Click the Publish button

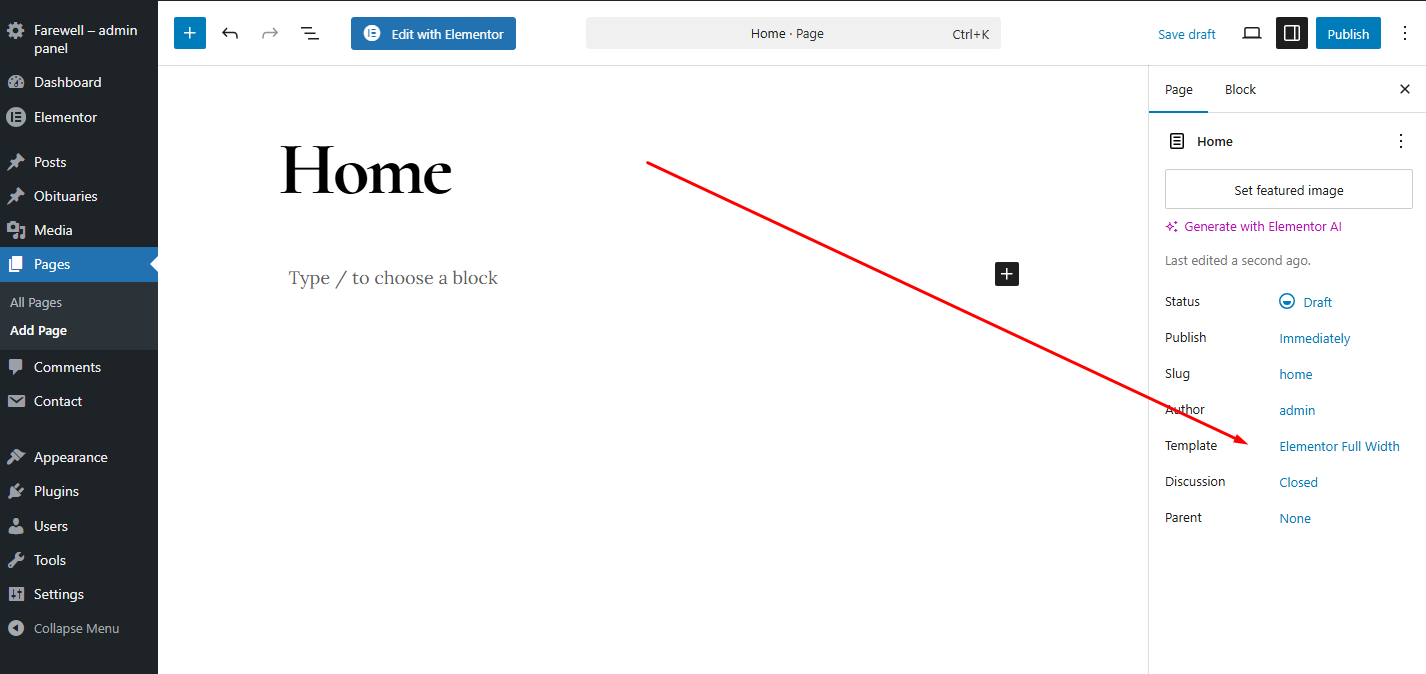(x=1347, y=33)
